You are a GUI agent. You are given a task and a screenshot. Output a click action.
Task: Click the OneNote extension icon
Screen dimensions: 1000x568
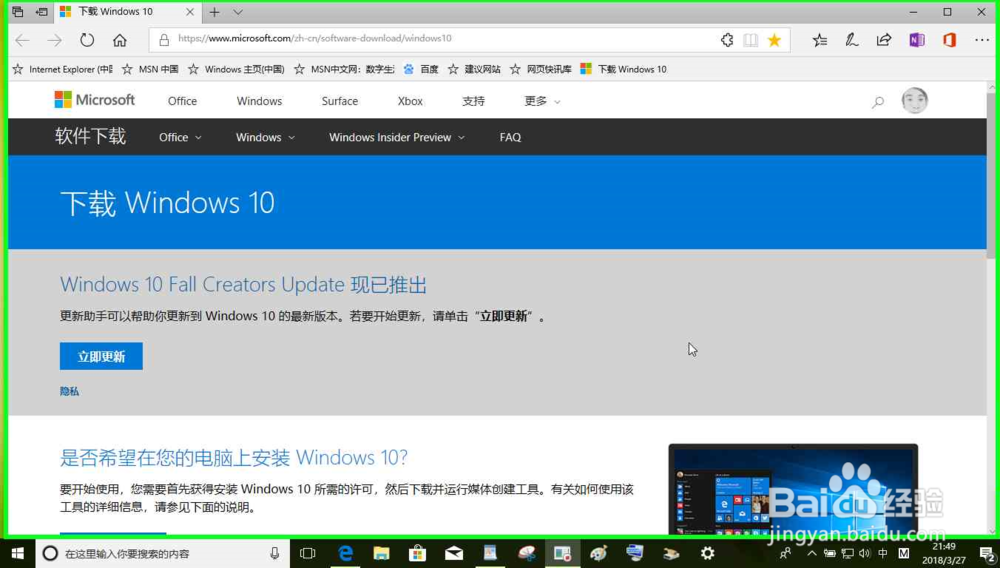pos(916,40)
